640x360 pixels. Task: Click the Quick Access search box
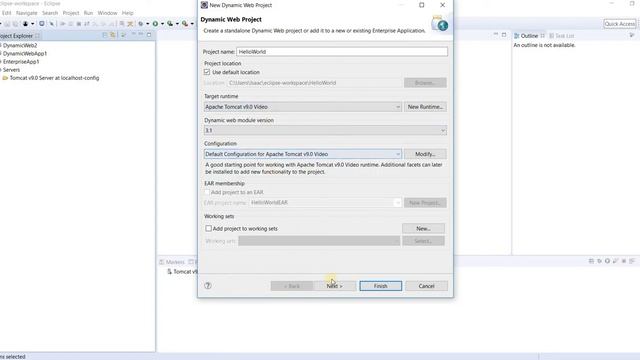(x=620, y=24)
